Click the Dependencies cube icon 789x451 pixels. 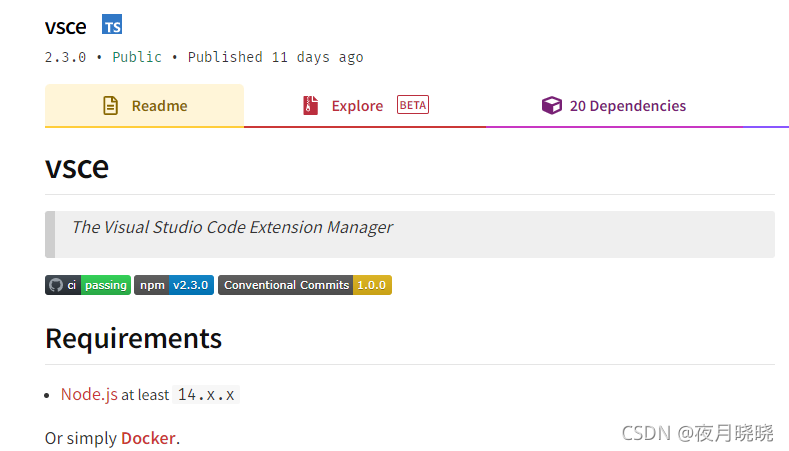point(551,105)
